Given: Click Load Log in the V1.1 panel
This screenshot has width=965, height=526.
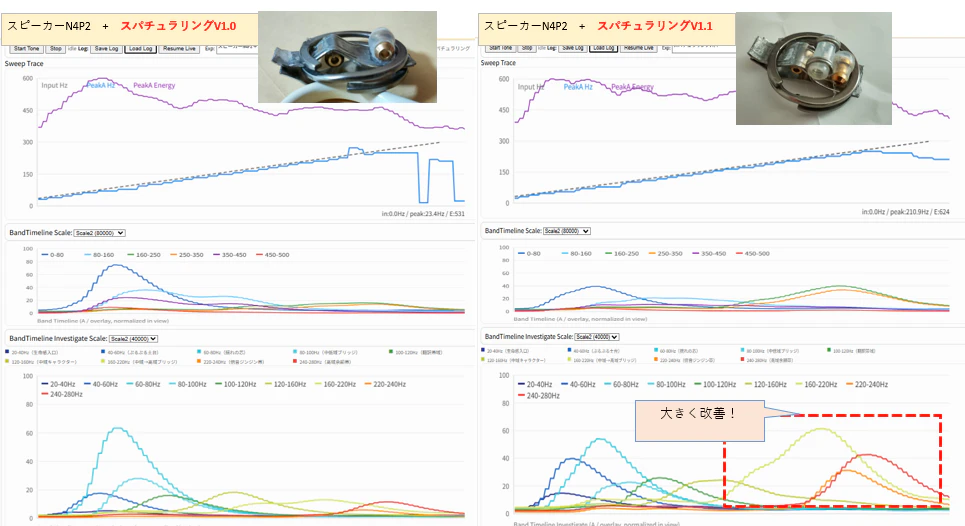Looking at the screenshot, I should point(603,48).
